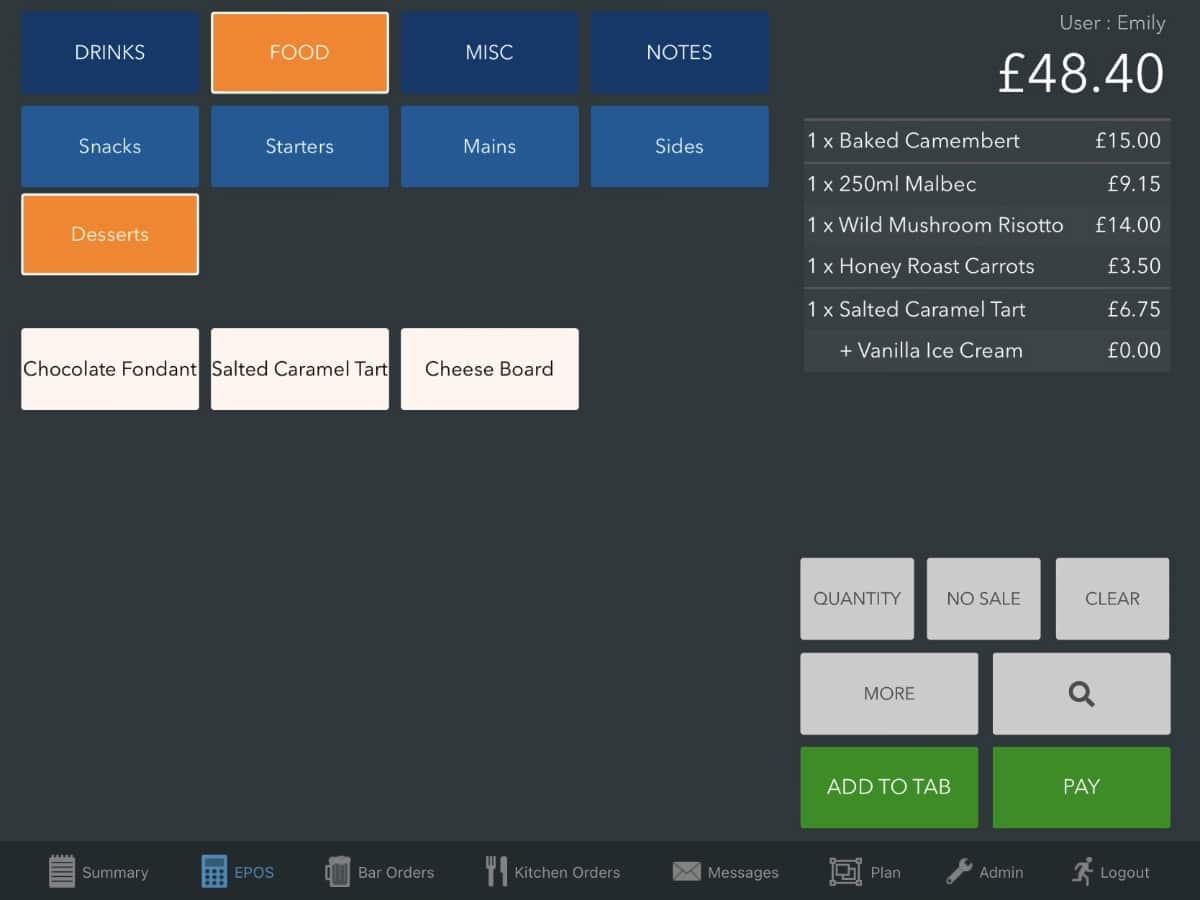This screenshot has width=1200, height=900.
Task: Click the Logout running man icon
Action: click(x=1082, y=871)
